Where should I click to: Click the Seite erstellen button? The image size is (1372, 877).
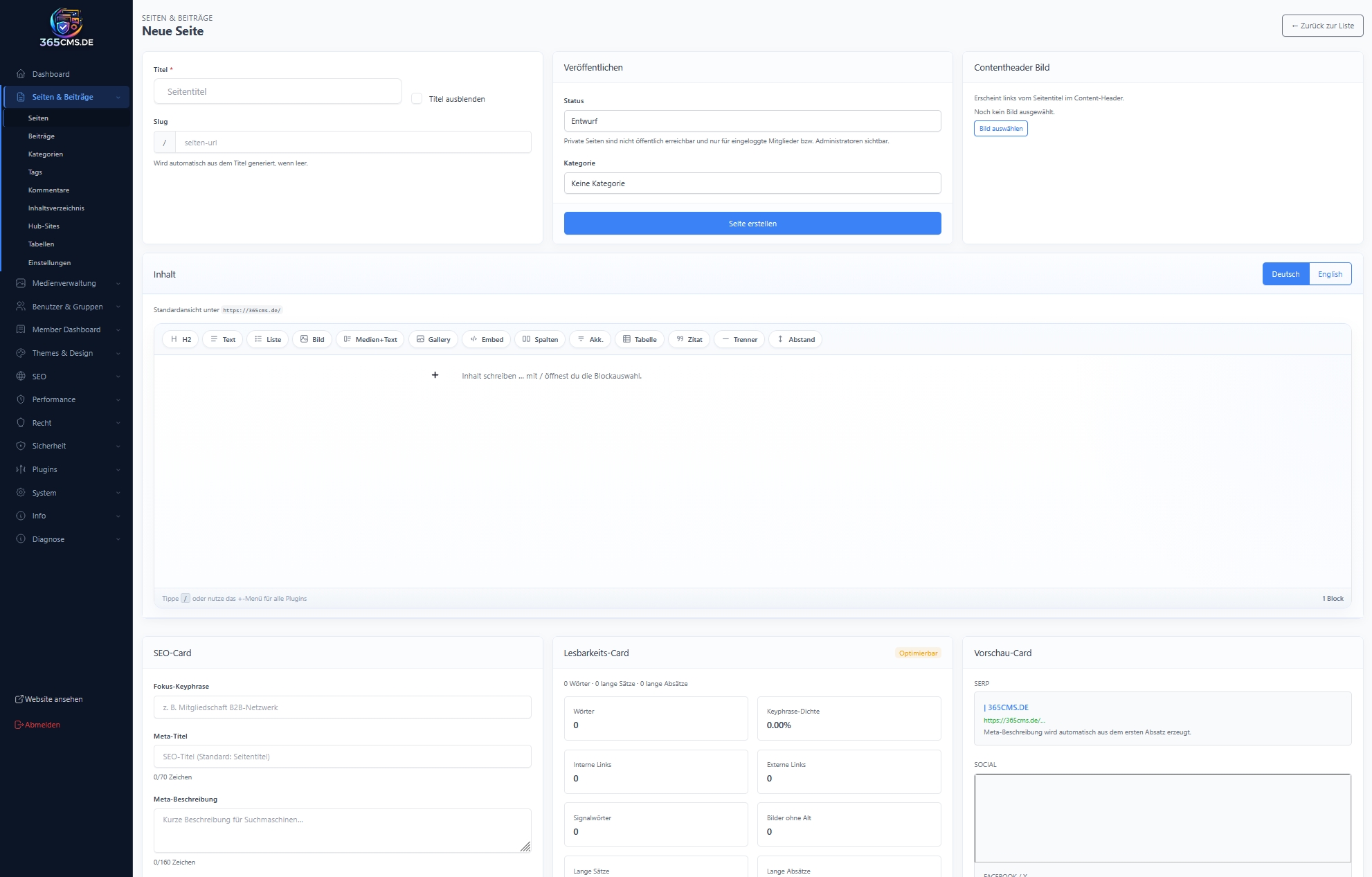click(752, 224)
